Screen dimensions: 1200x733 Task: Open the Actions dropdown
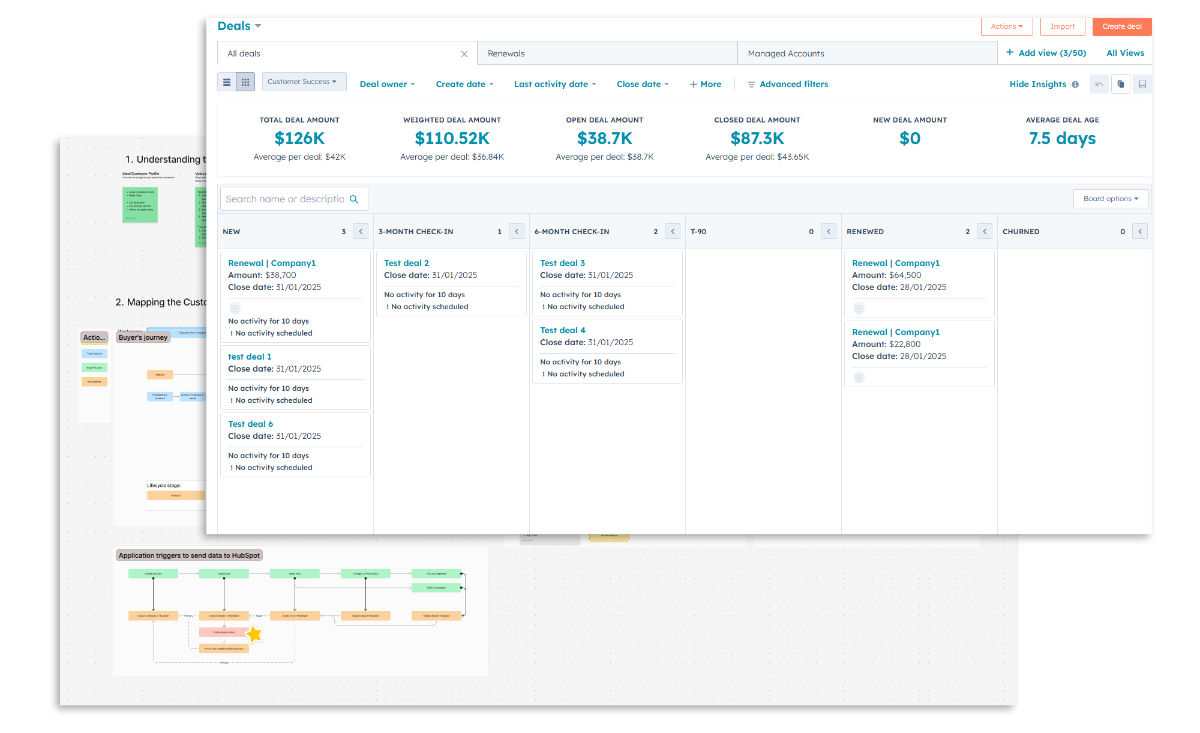tap(1006, 27)
